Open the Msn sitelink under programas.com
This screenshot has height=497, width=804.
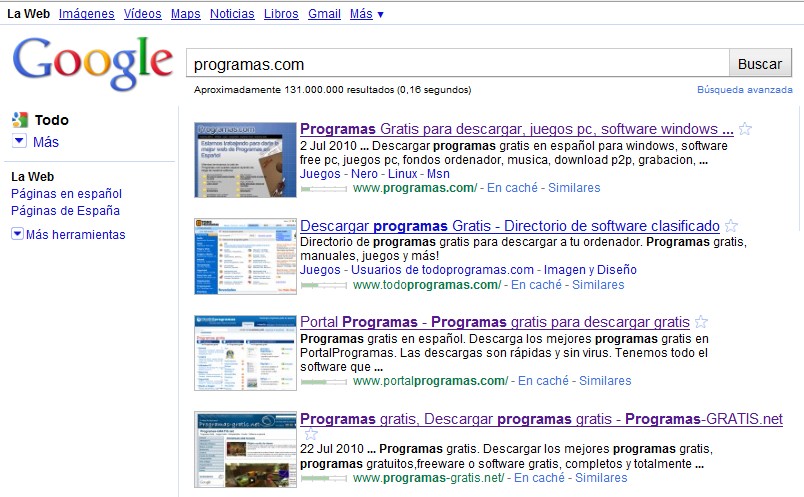[438, 174]
